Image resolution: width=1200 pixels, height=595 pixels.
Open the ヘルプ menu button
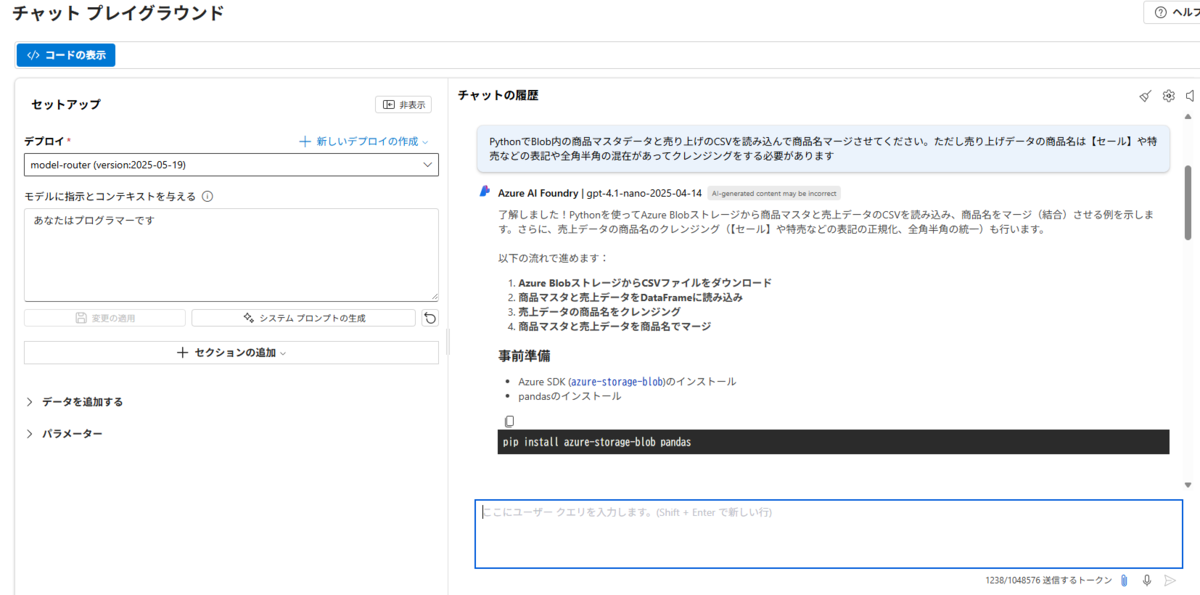click(1174, 12)
